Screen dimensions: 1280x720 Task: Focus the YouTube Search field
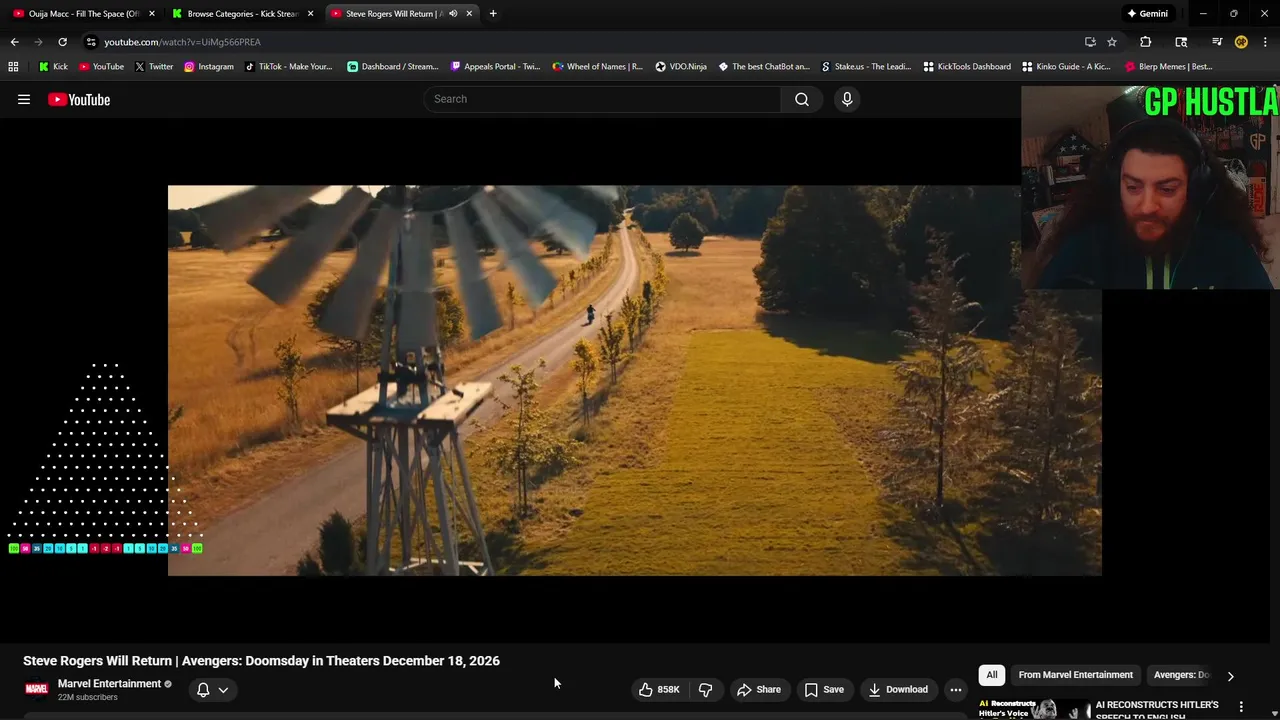(603, 99)
